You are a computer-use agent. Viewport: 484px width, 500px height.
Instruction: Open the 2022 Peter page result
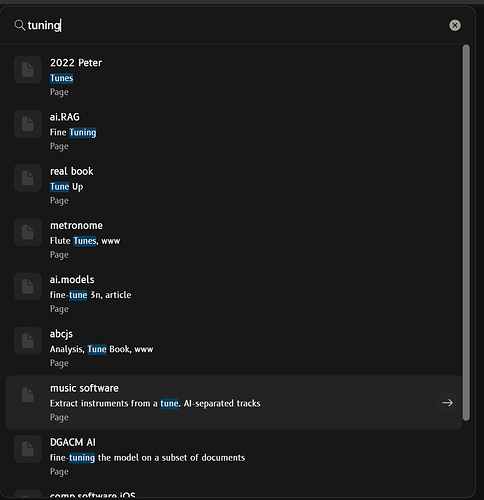coord(234,77)
